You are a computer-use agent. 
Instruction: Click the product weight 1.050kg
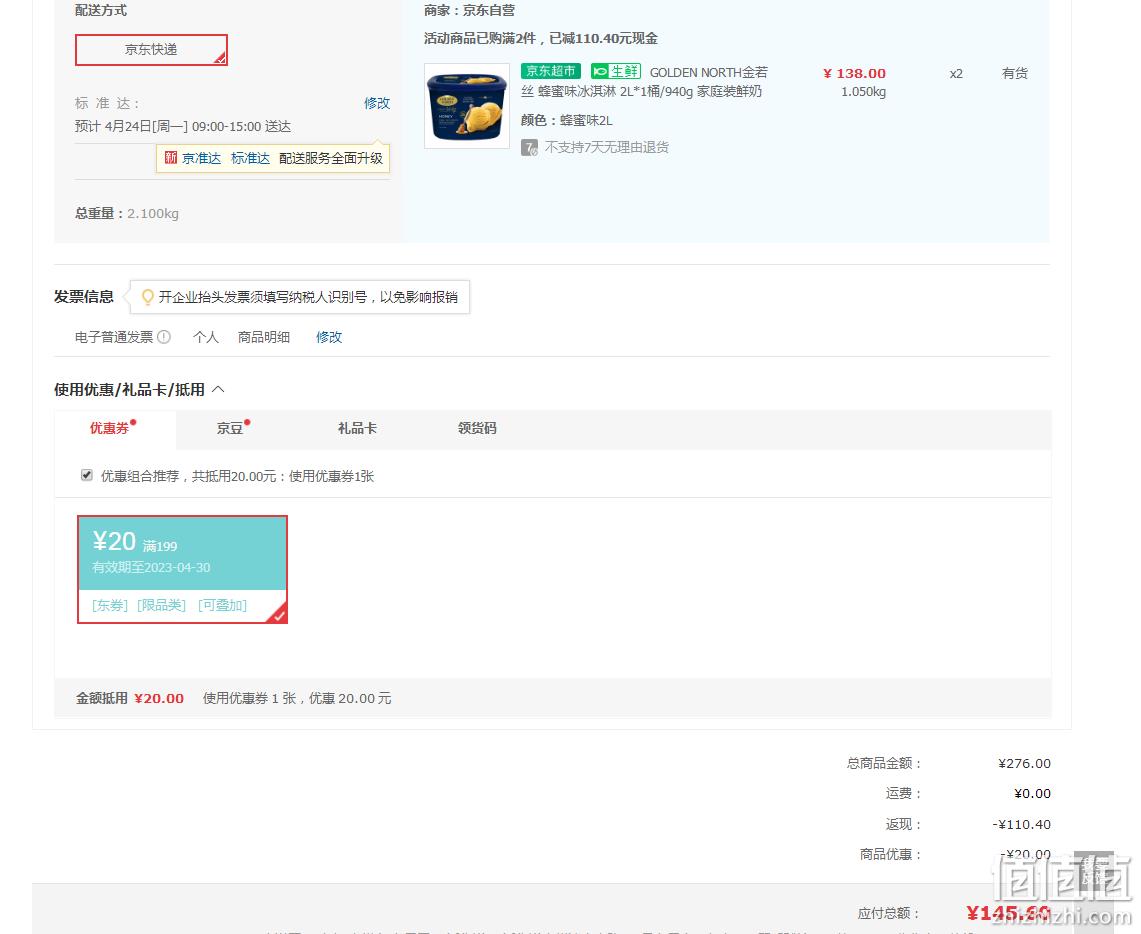coord(864,92)
